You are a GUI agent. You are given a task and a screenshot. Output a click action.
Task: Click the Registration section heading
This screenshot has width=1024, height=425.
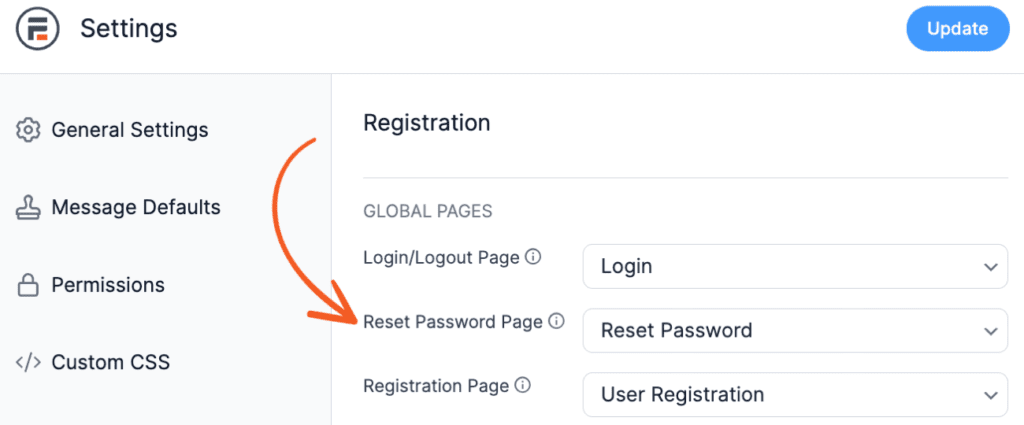pyautogui.click(x=426, y=122)
